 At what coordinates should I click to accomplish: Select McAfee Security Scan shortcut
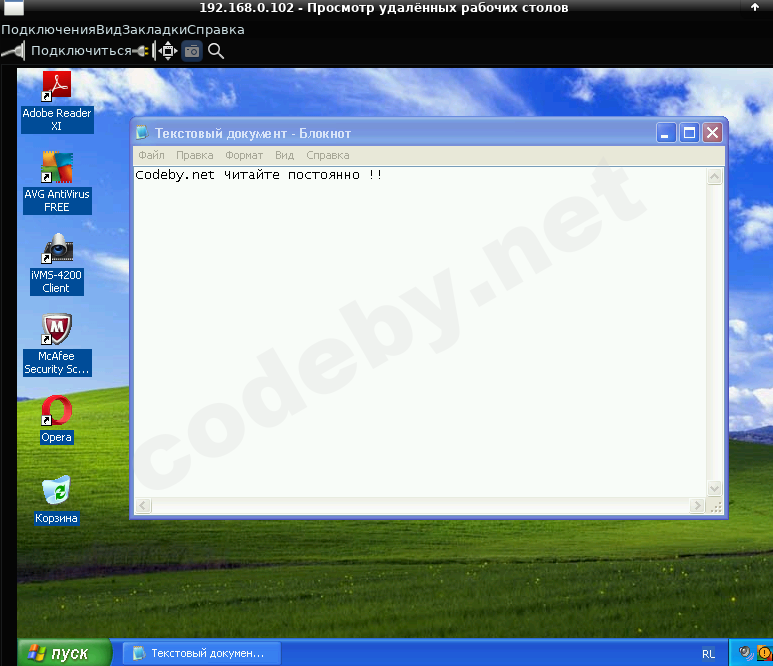tap(57, 345)
